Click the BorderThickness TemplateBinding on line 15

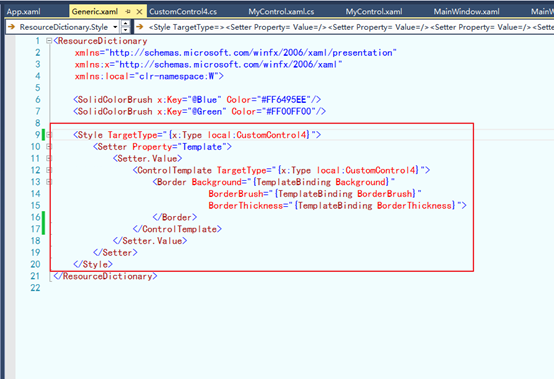pyautogui.click(x=337, y=206)
